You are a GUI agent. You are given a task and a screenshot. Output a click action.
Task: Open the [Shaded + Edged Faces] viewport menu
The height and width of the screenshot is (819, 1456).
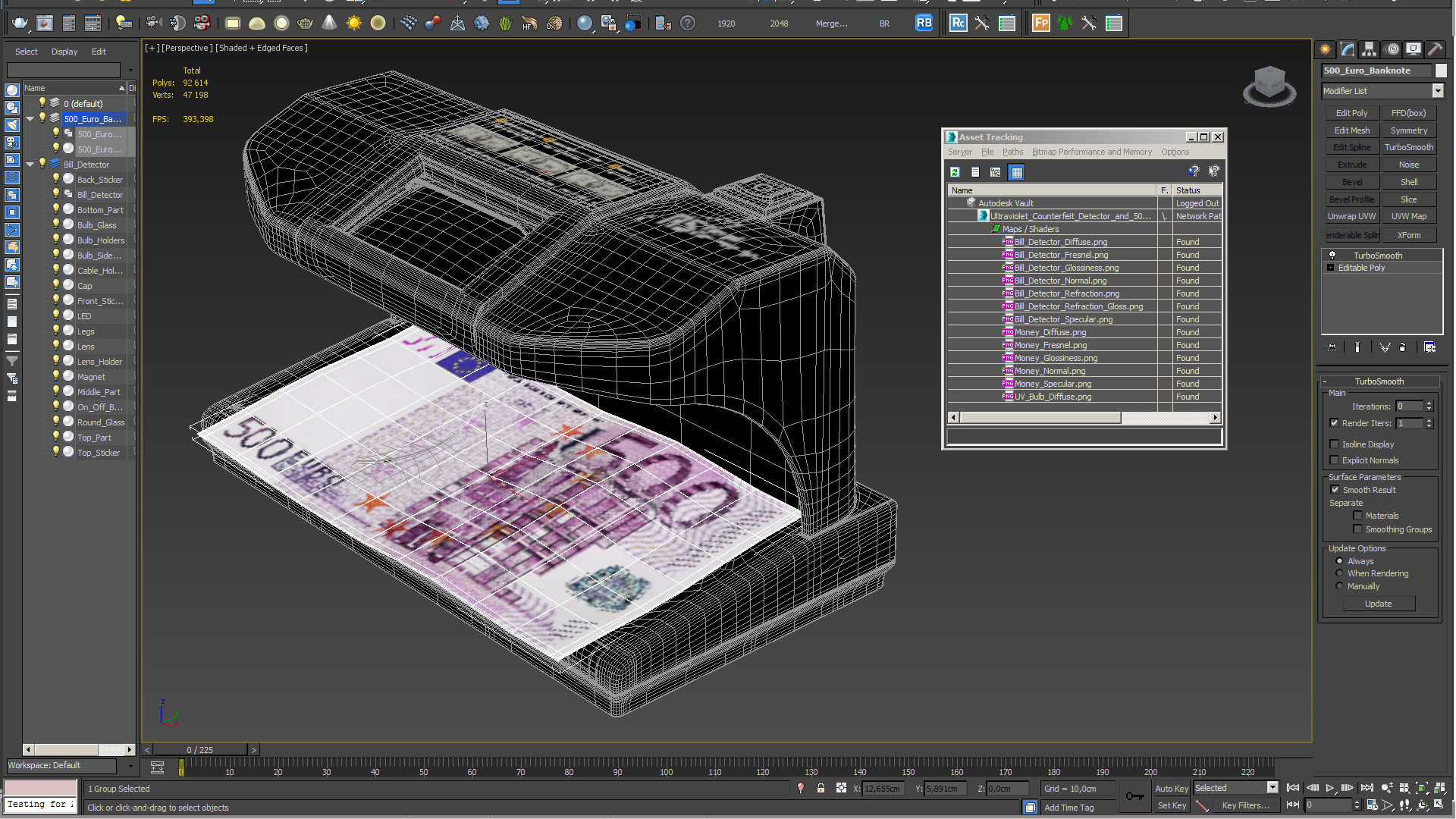point(262,48)
